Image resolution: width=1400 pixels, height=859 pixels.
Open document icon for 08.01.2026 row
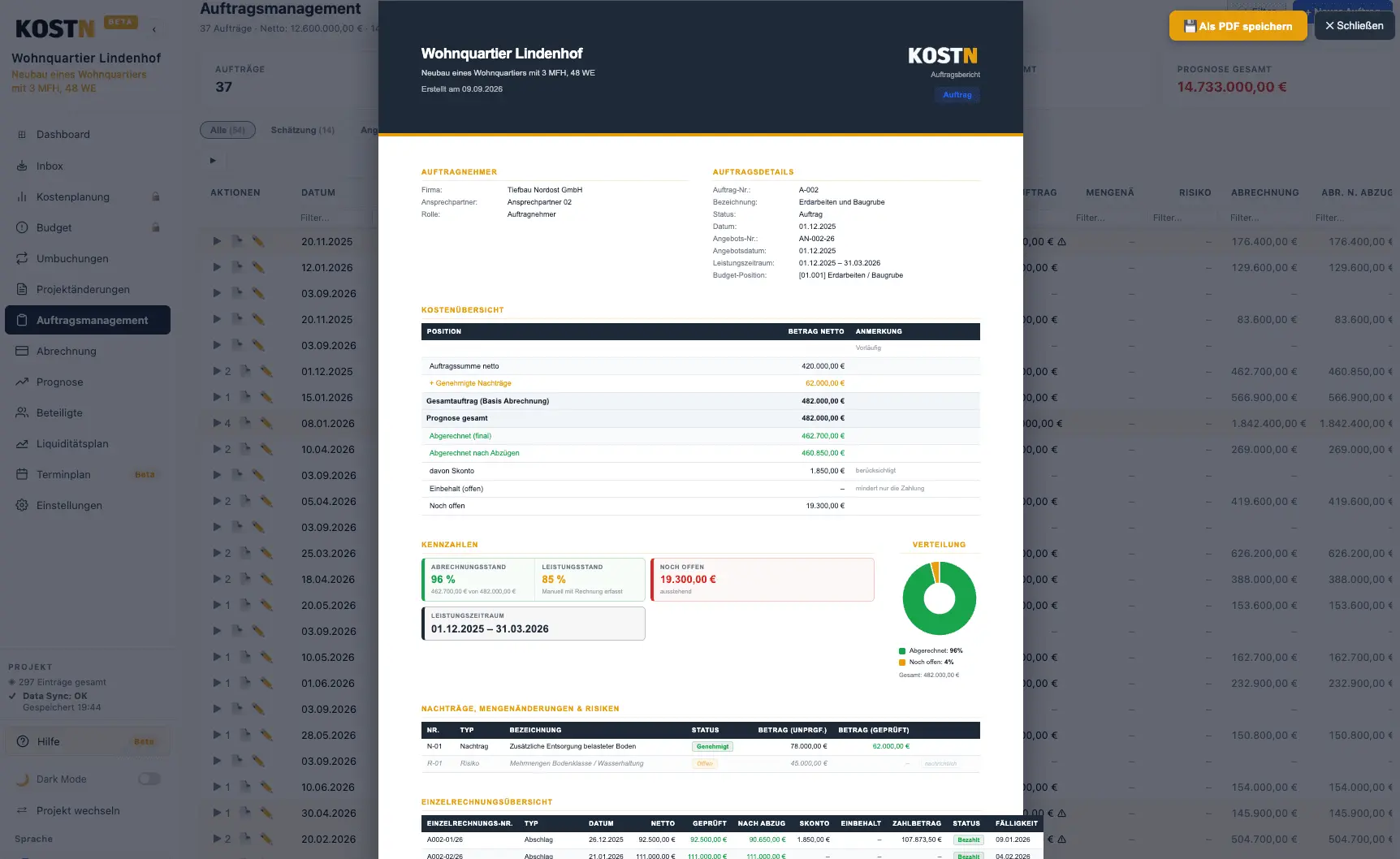point(244,423)
